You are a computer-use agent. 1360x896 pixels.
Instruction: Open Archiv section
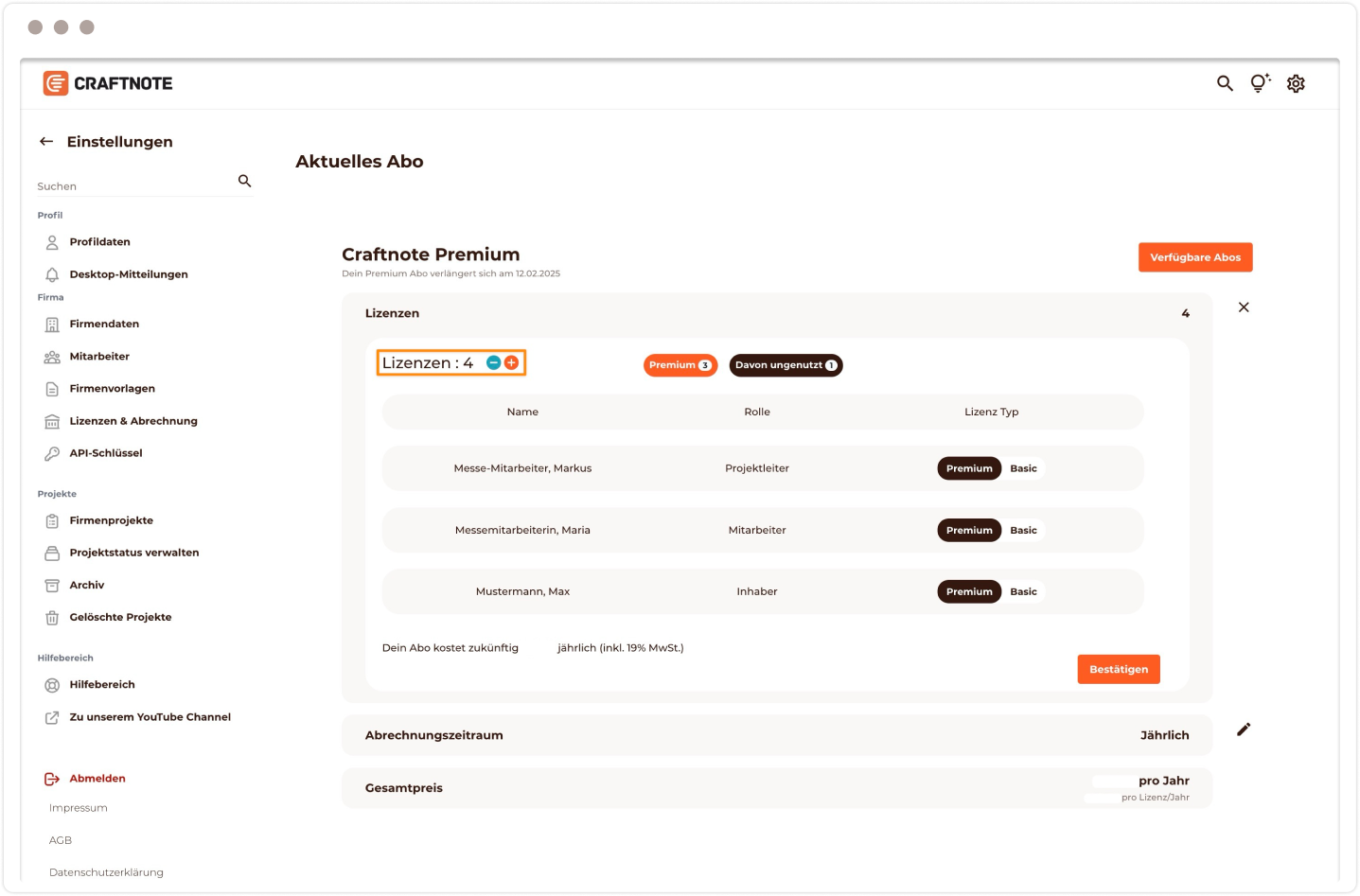coord(87,586)
